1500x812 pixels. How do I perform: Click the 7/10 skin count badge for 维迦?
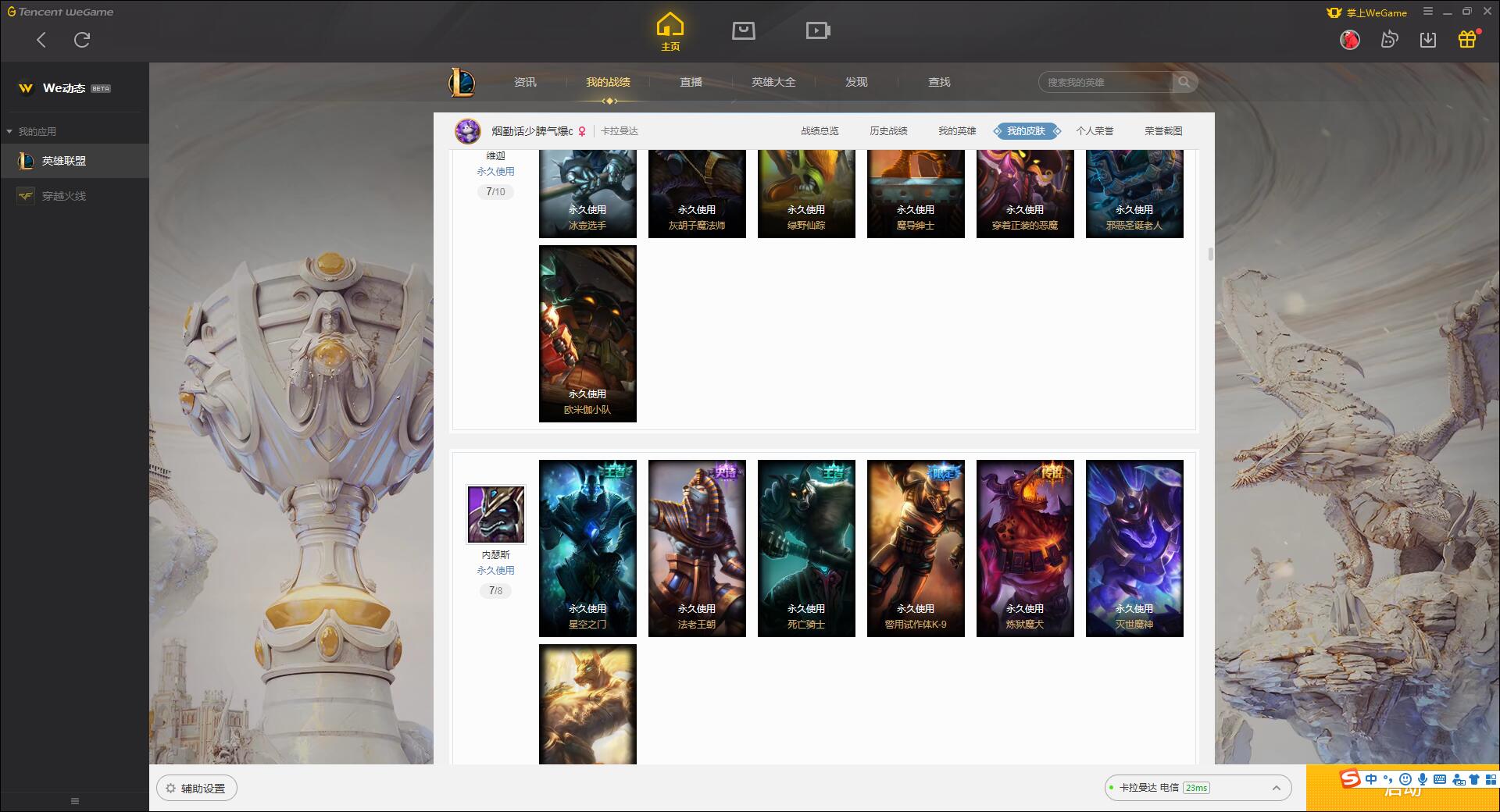(x=495, y=191)
